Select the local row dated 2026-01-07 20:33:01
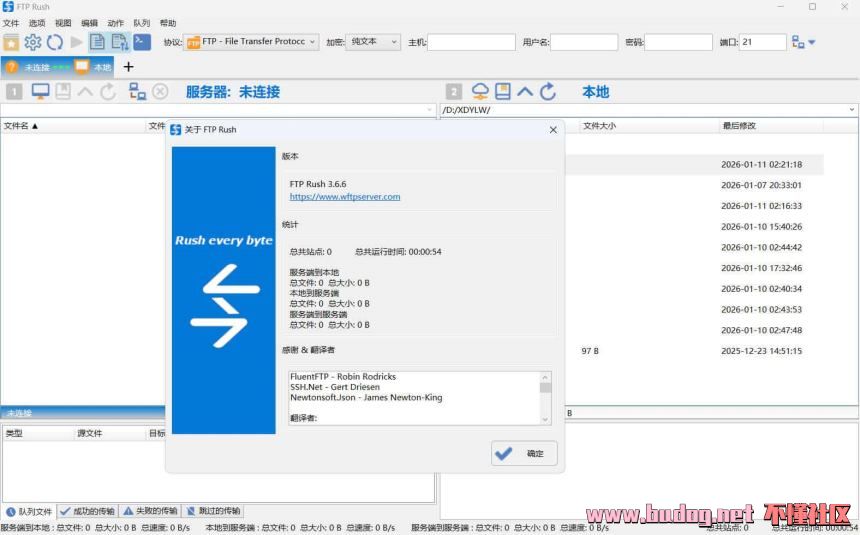The height and width of the screenshot is (535, 860). (x=694, y=185)
